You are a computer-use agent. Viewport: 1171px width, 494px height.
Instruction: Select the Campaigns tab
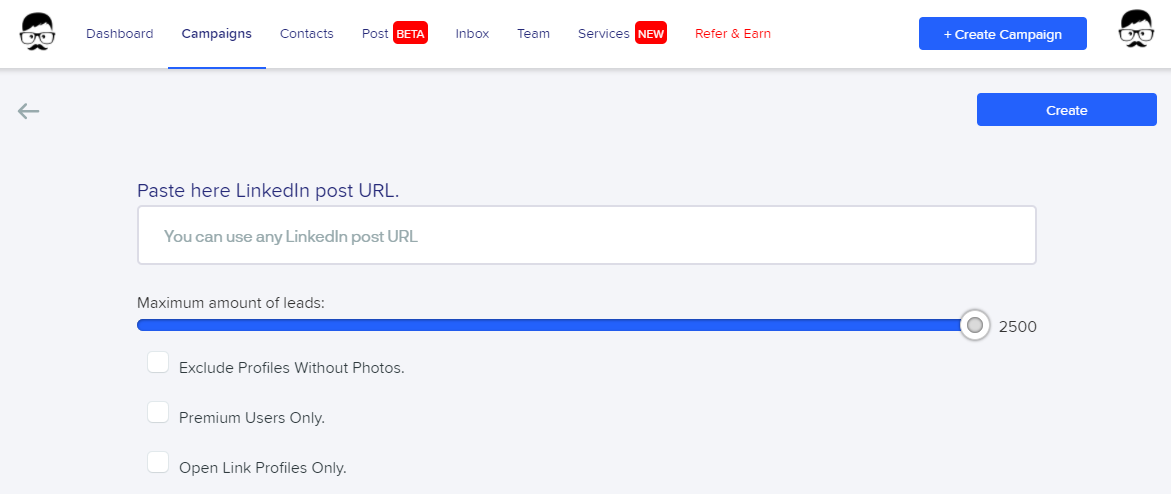coord(217,34)
